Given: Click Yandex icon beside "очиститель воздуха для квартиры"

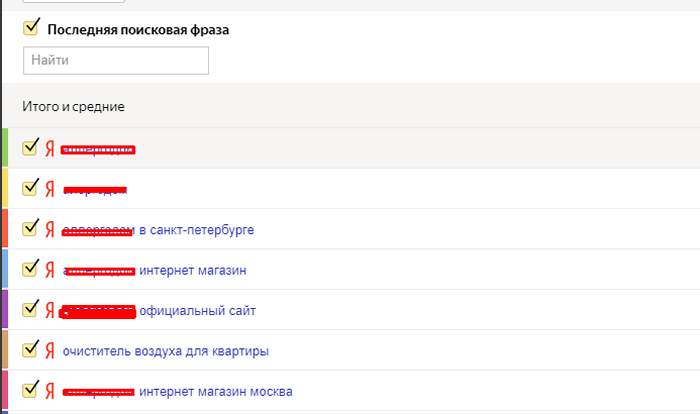Looking at the screenshot, I should tap(48, 350).
